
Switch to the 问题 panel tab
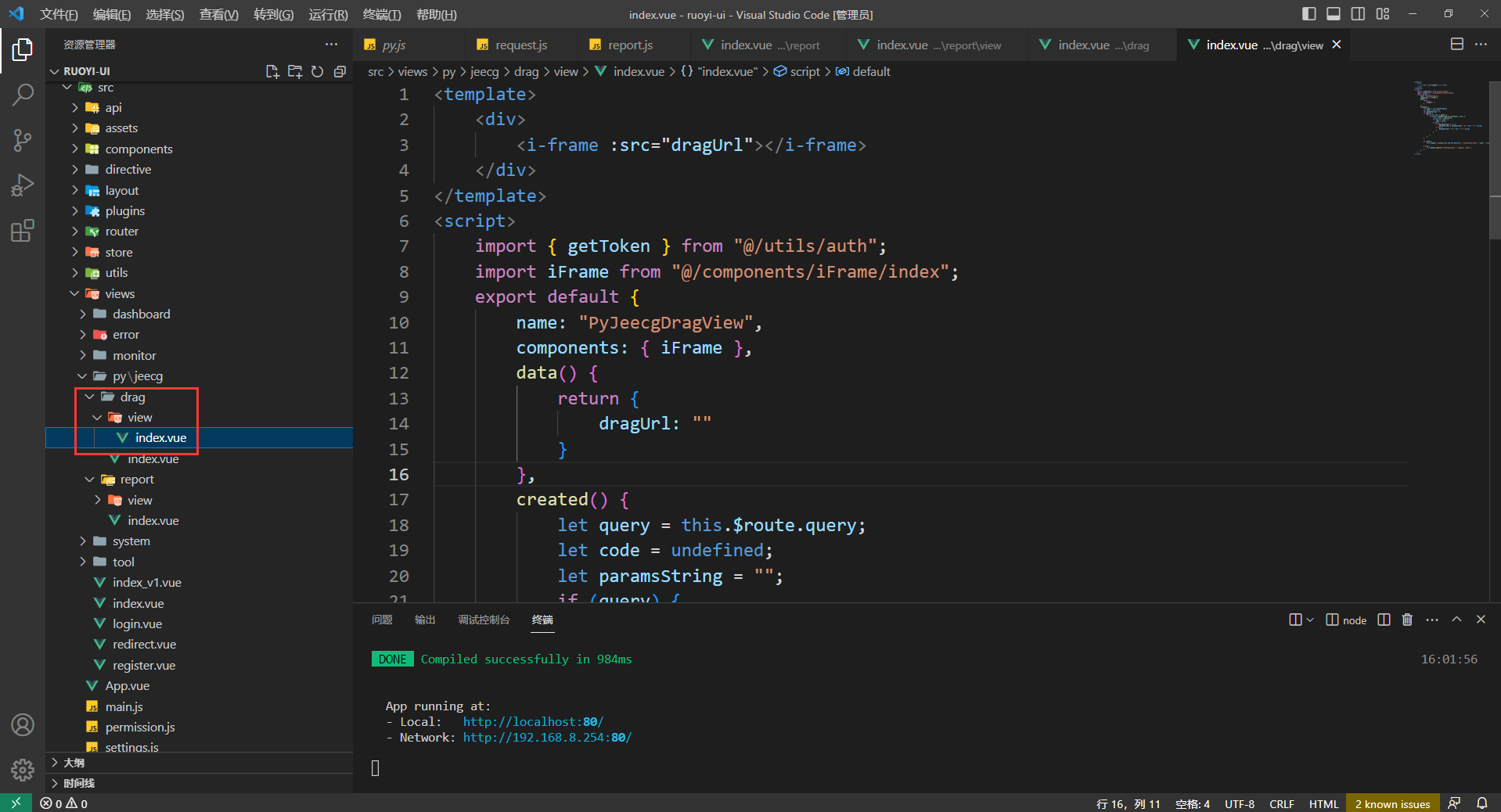382,620
